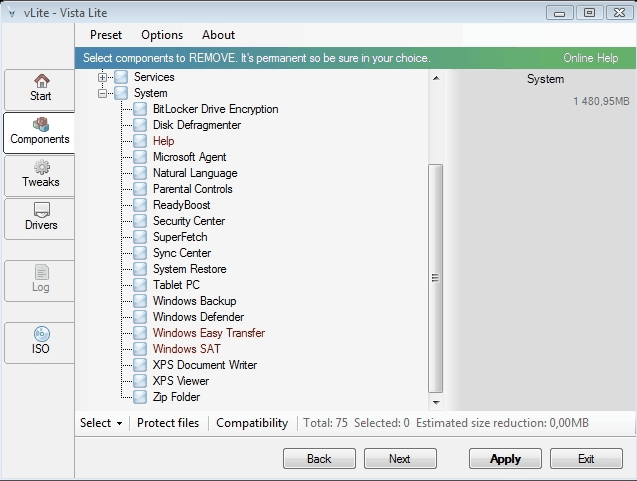Open the About menu

pos(218,35)
